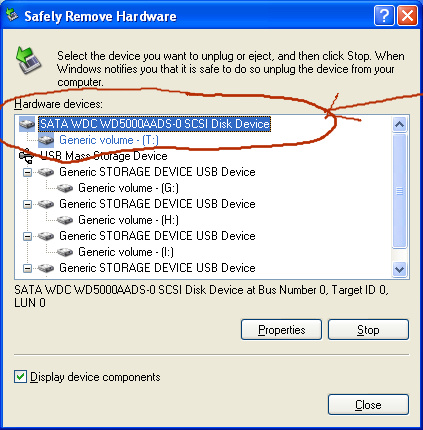Stop the selected SATA disk device
423x430 pixels.
[x=368, y=330]
